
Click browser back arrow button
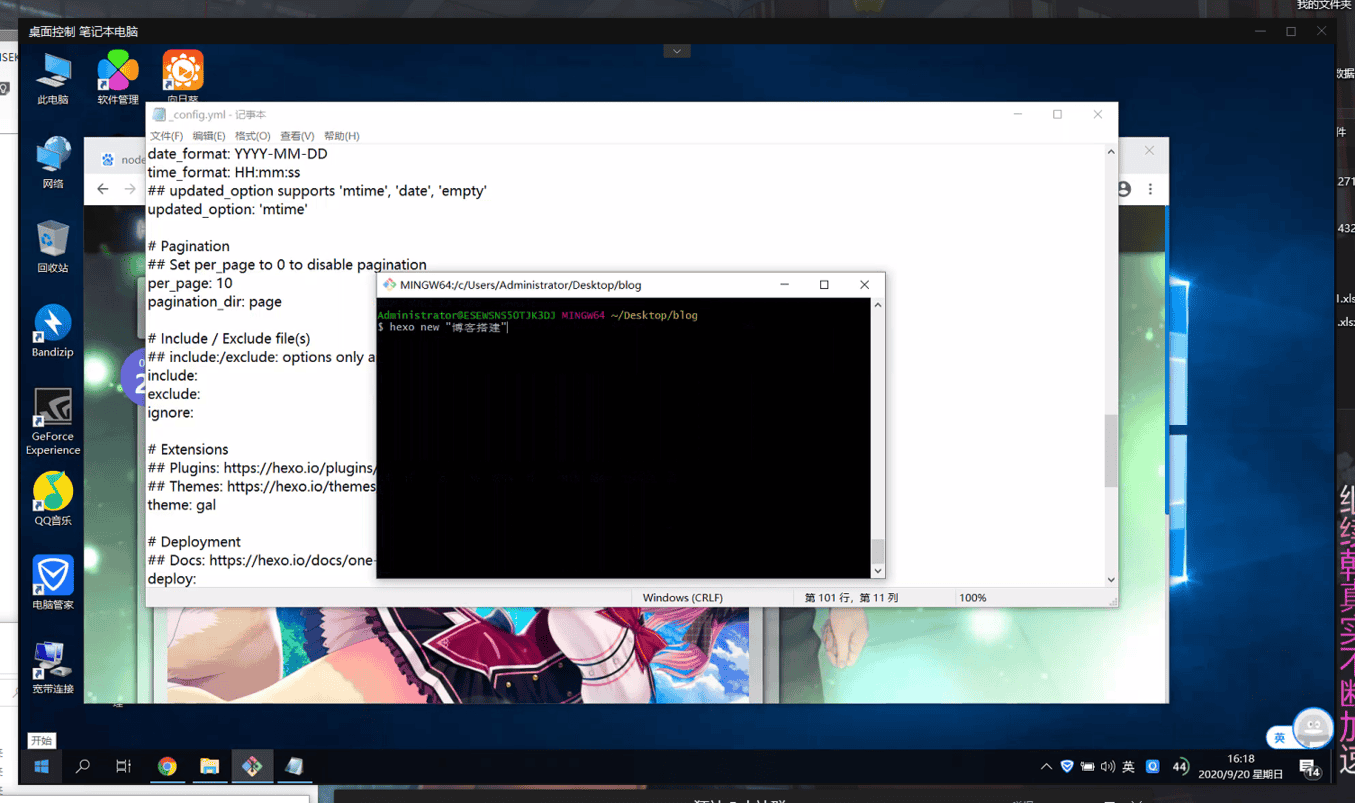pyautogui.click(x=103, y=188)
